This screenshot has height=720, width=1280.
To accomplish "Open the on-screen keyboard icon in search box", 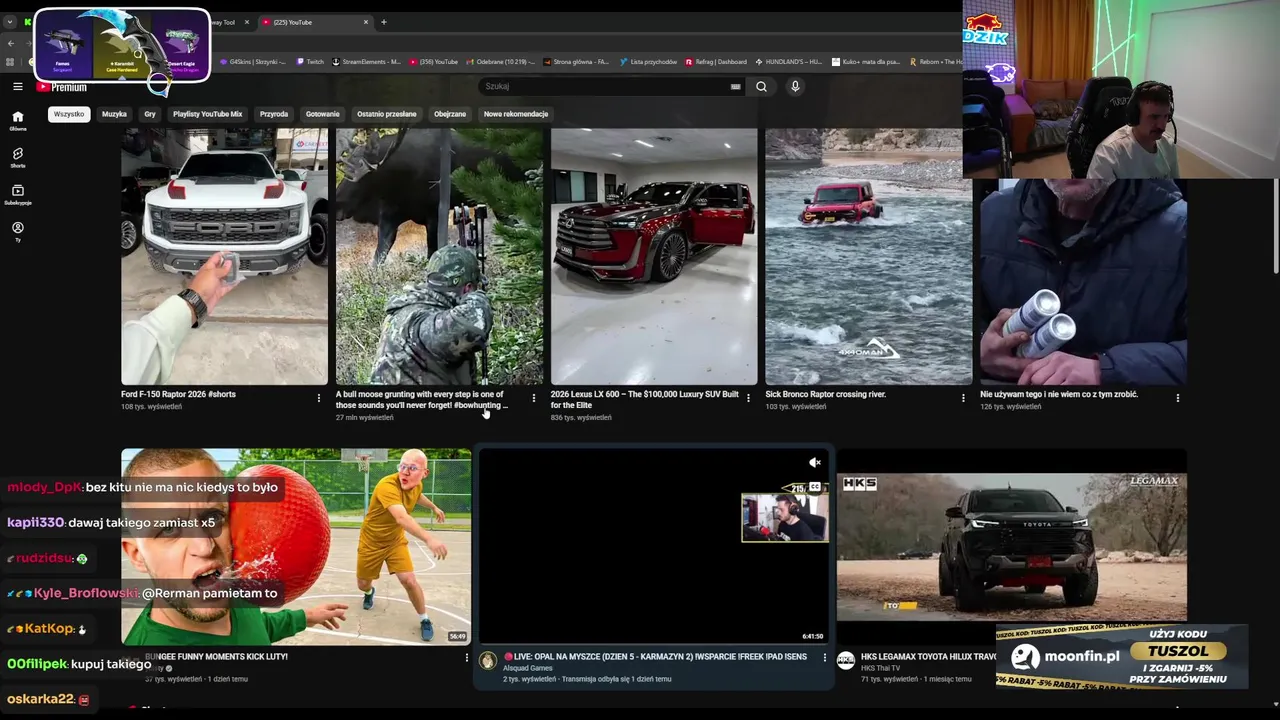I will pyautogui.click(x=735, y=86).
